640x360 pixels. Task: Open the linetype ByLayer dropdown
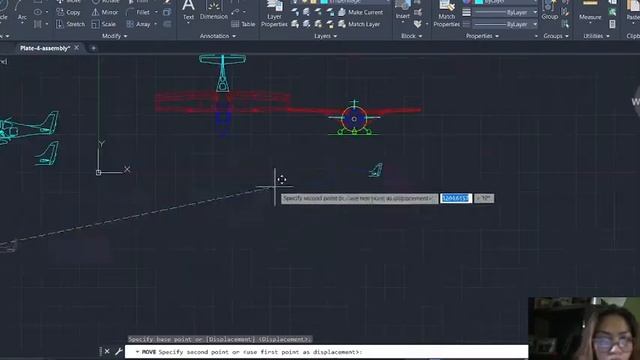coord(506,24)
